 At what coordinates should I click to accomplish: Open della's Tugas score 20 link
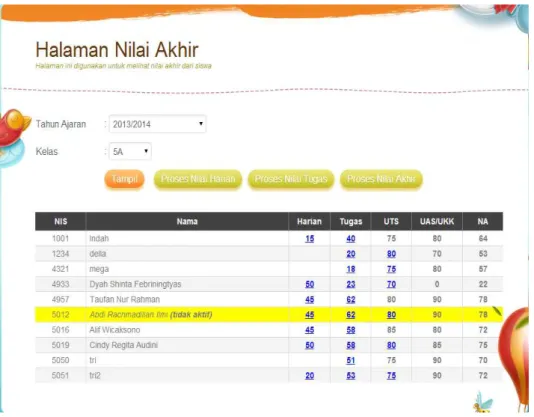[351, 254]
